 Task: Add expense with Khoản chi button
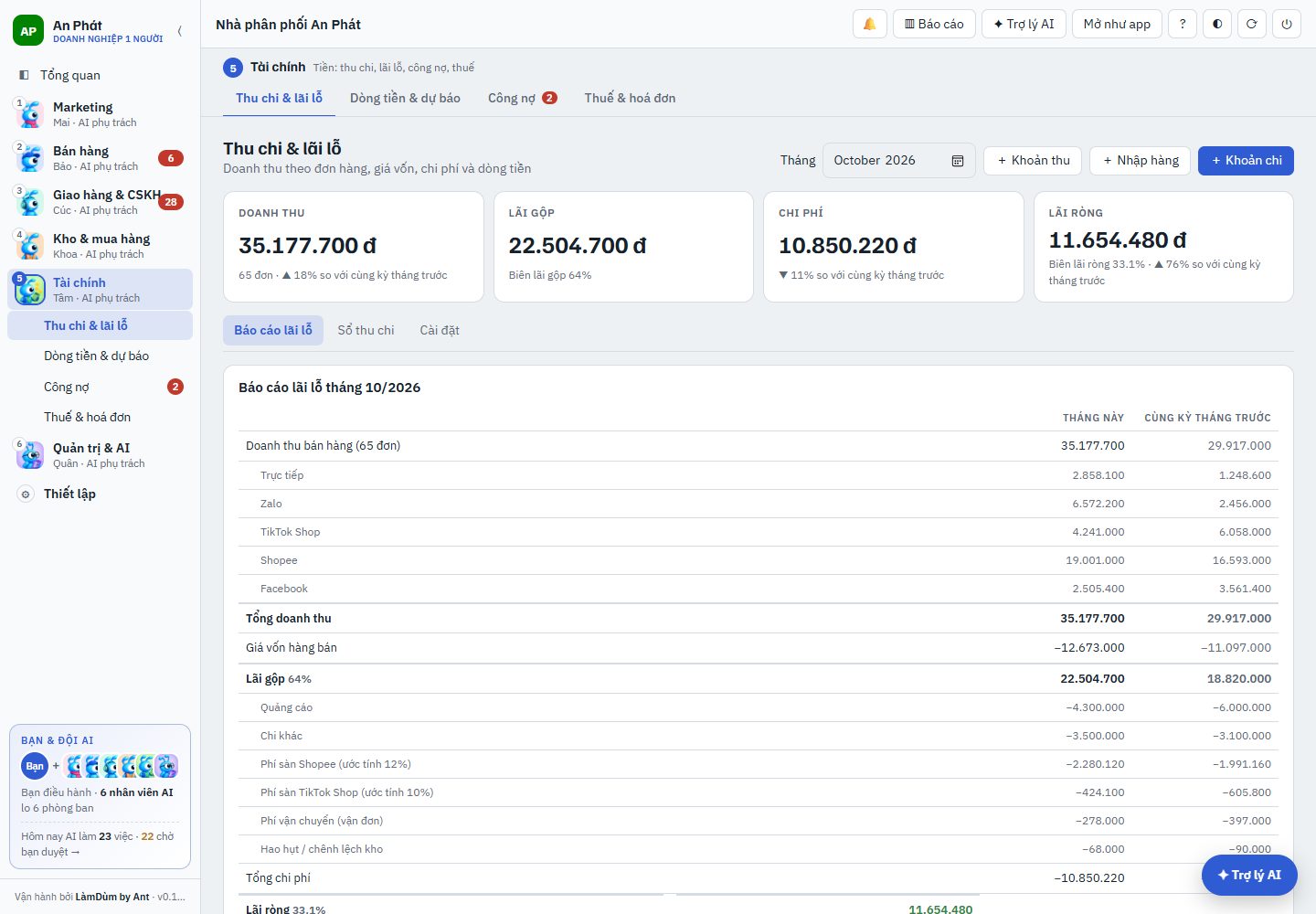(x=1246, y=160)
